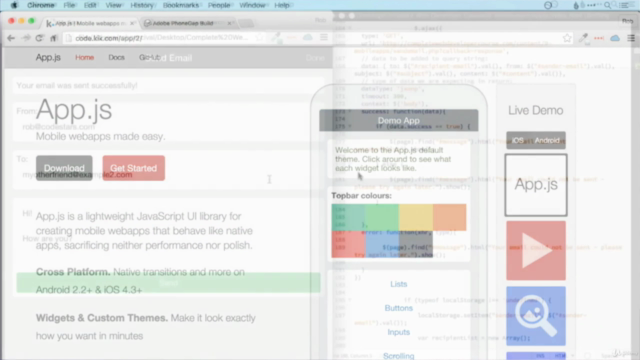The image size is (640, 360).
Task: Open Lists in the Demo App
Action: [398, 284]
